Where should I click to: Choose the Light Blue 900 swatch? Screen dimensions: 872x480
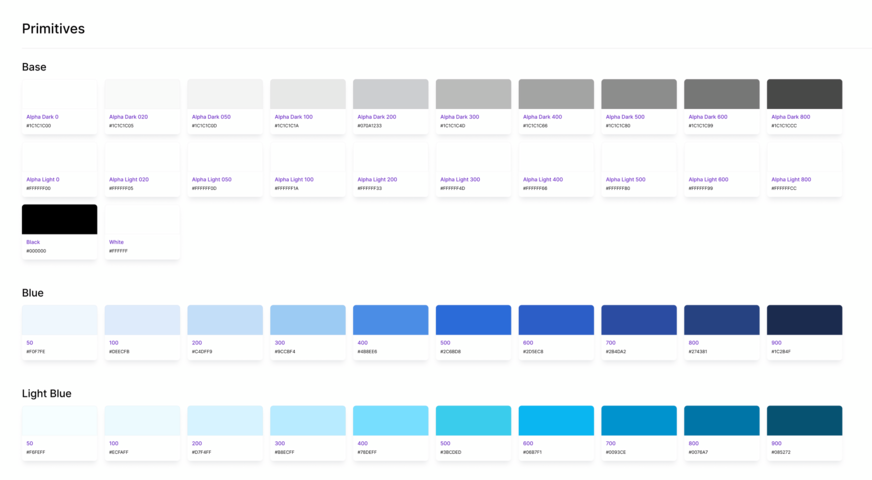[804, 420]
